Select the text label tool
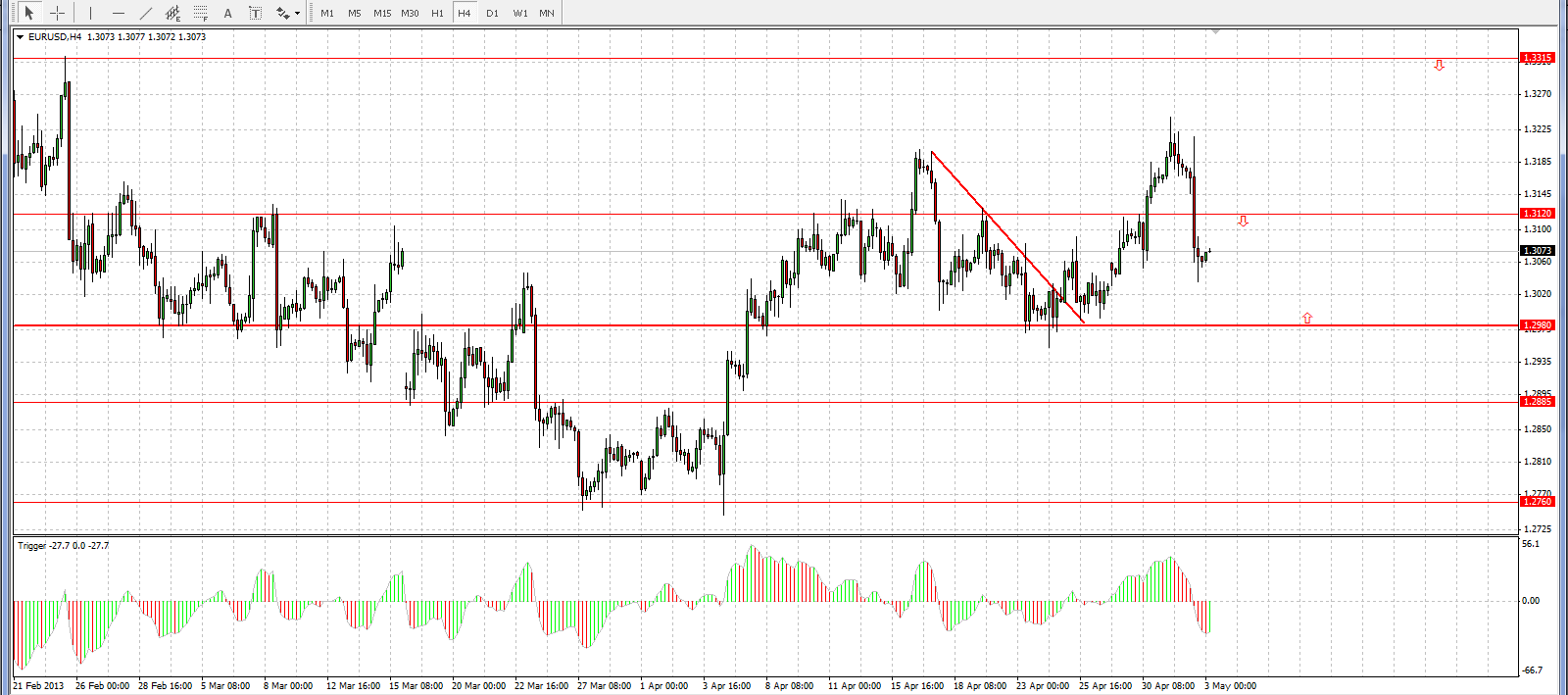1568x695 pixels. point(256,13)
